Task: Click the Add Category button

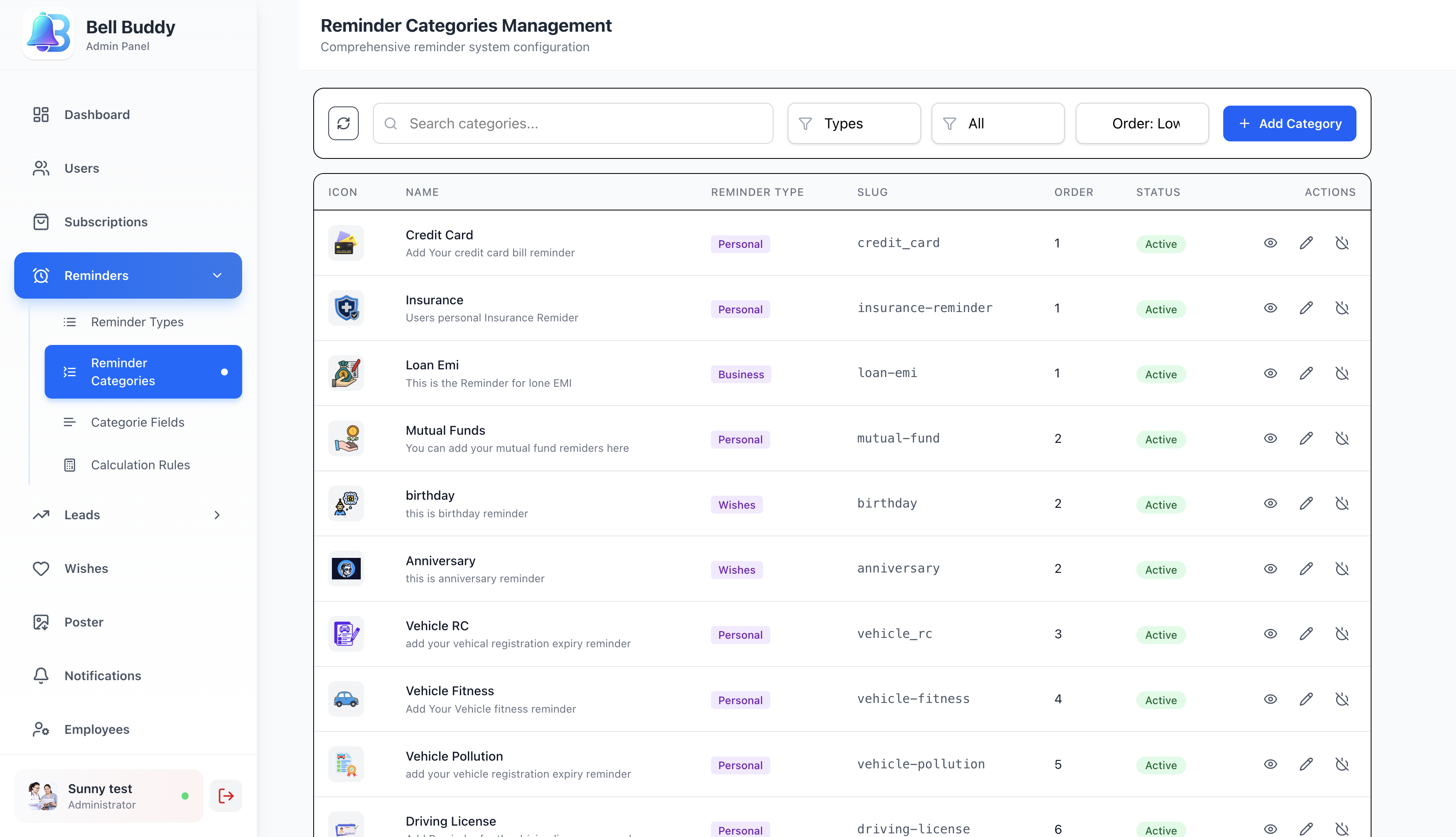Action: coord(1289,123)
